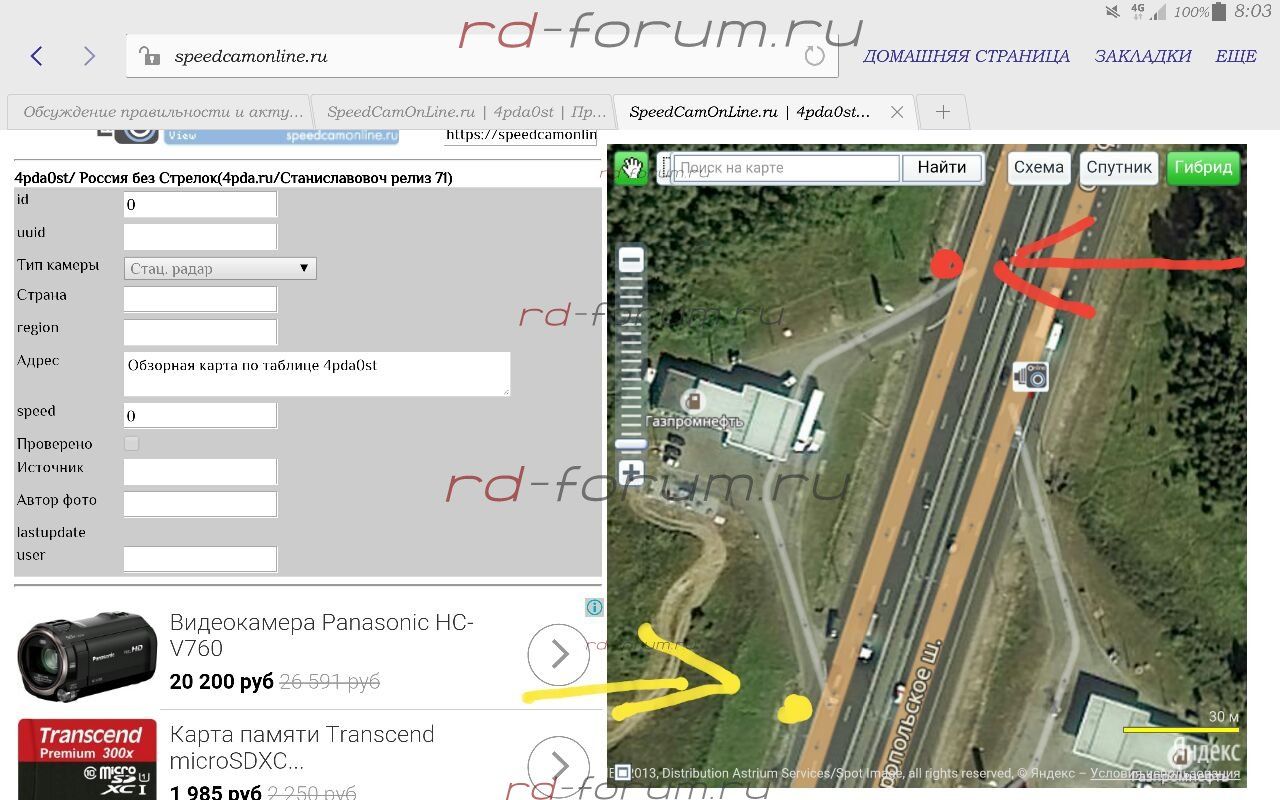
Task: Zoom in with the map plus button
Action: point(631,472)
